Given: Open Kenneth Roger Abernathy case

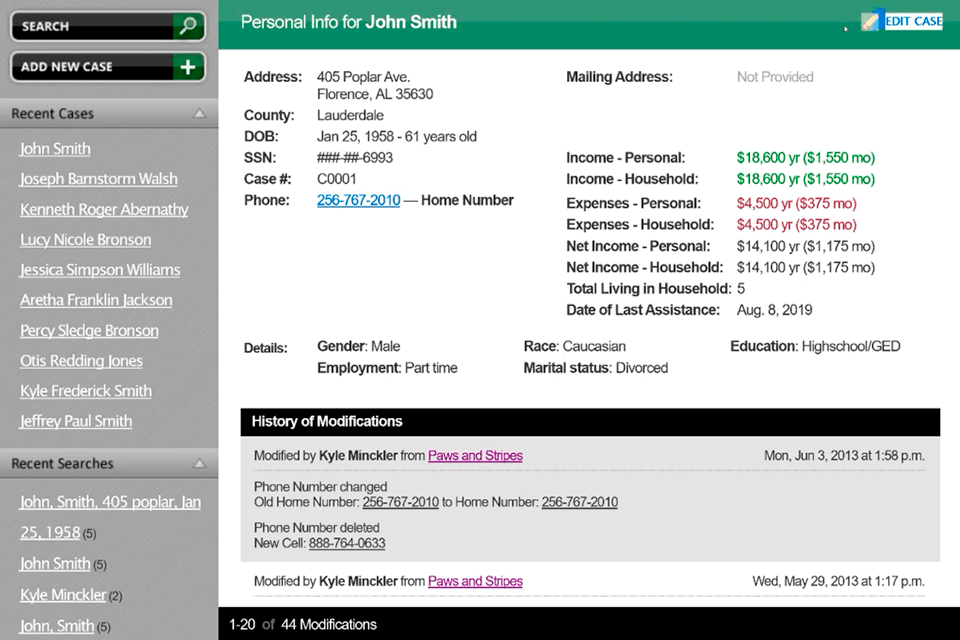Looking at the screenshot, I should click(x=104, y=209).
